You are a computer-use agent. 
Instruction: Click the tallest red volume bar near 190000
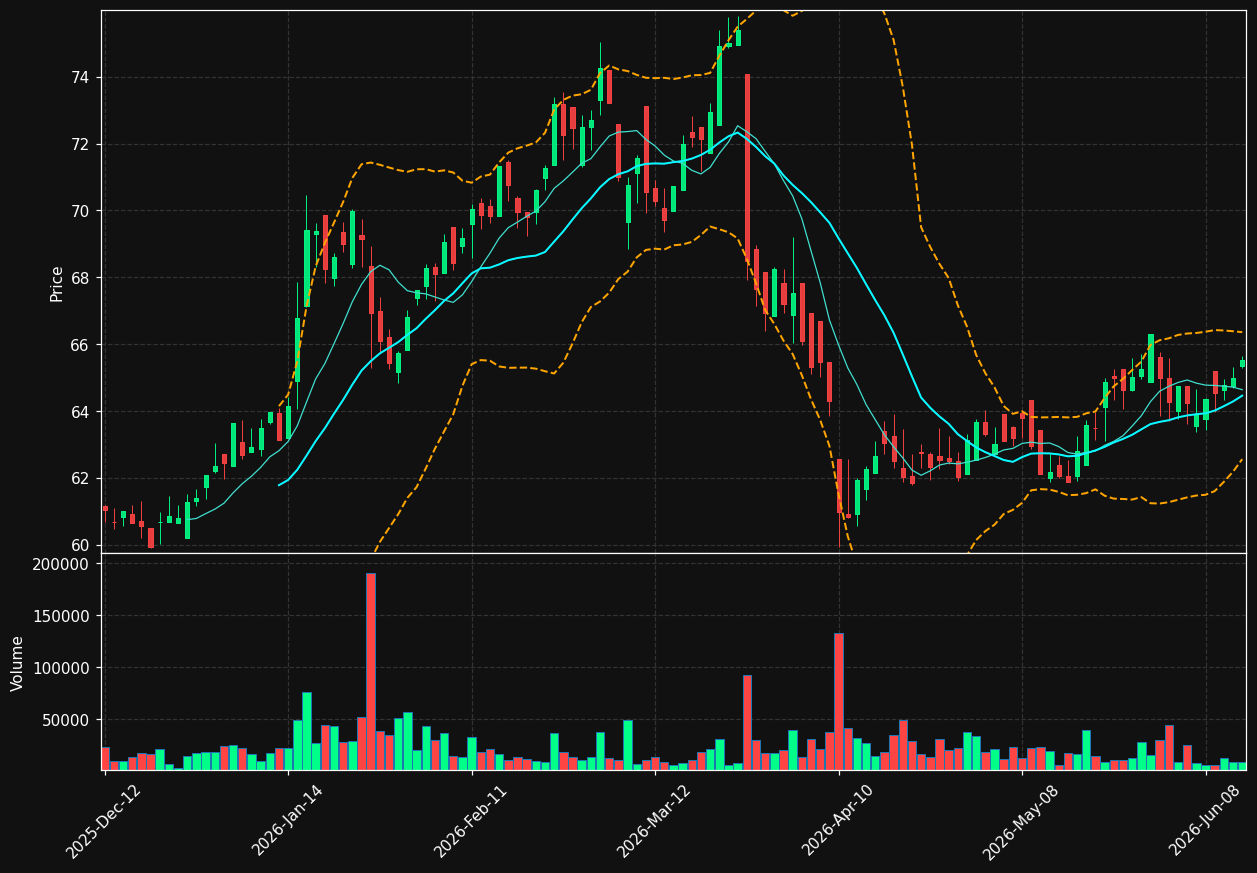click(x=371, y=671)
